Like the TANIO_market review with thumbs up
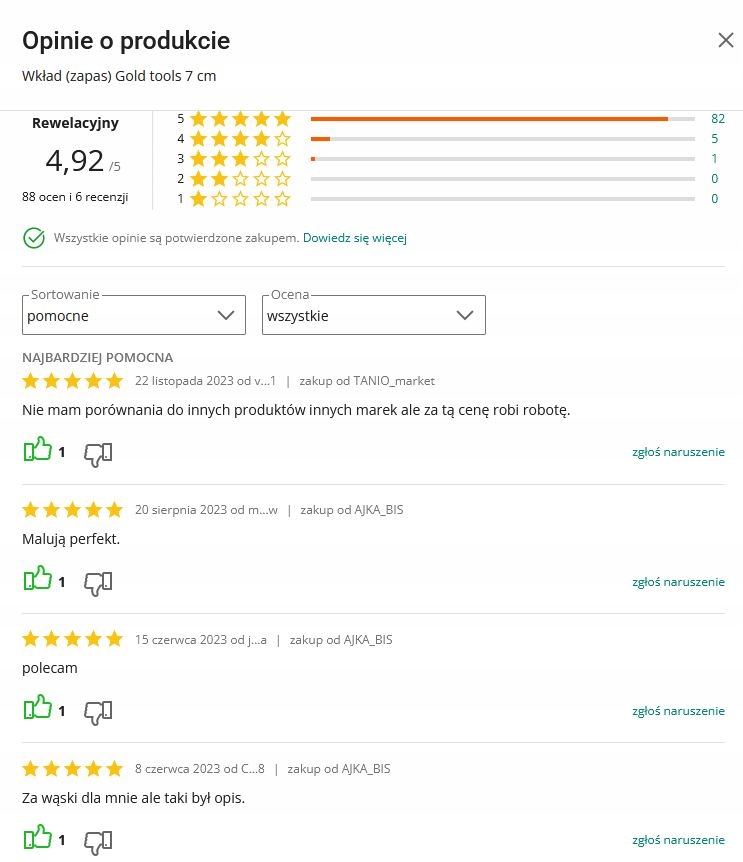 pyautogui.click(x=37, y=451)
